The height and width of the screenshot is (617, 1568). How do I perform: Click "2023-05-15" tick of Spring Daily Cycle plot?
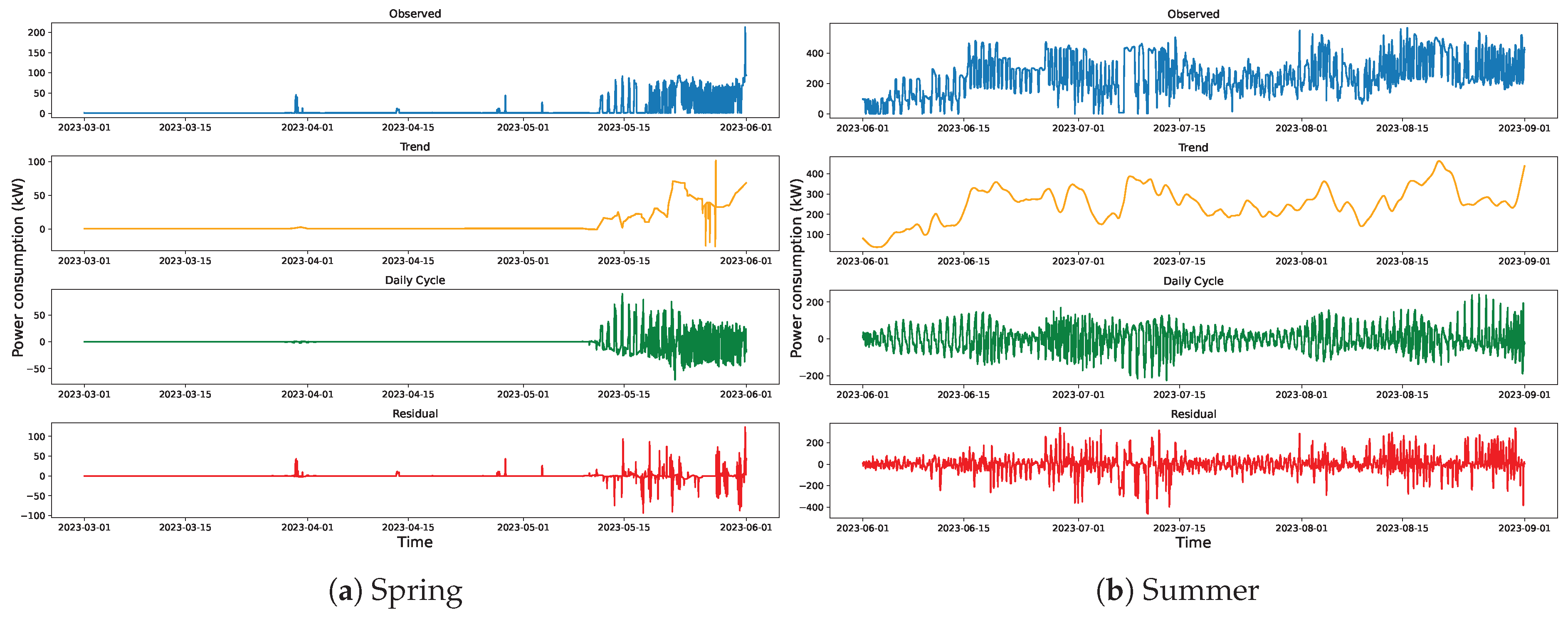click(624, 394)
